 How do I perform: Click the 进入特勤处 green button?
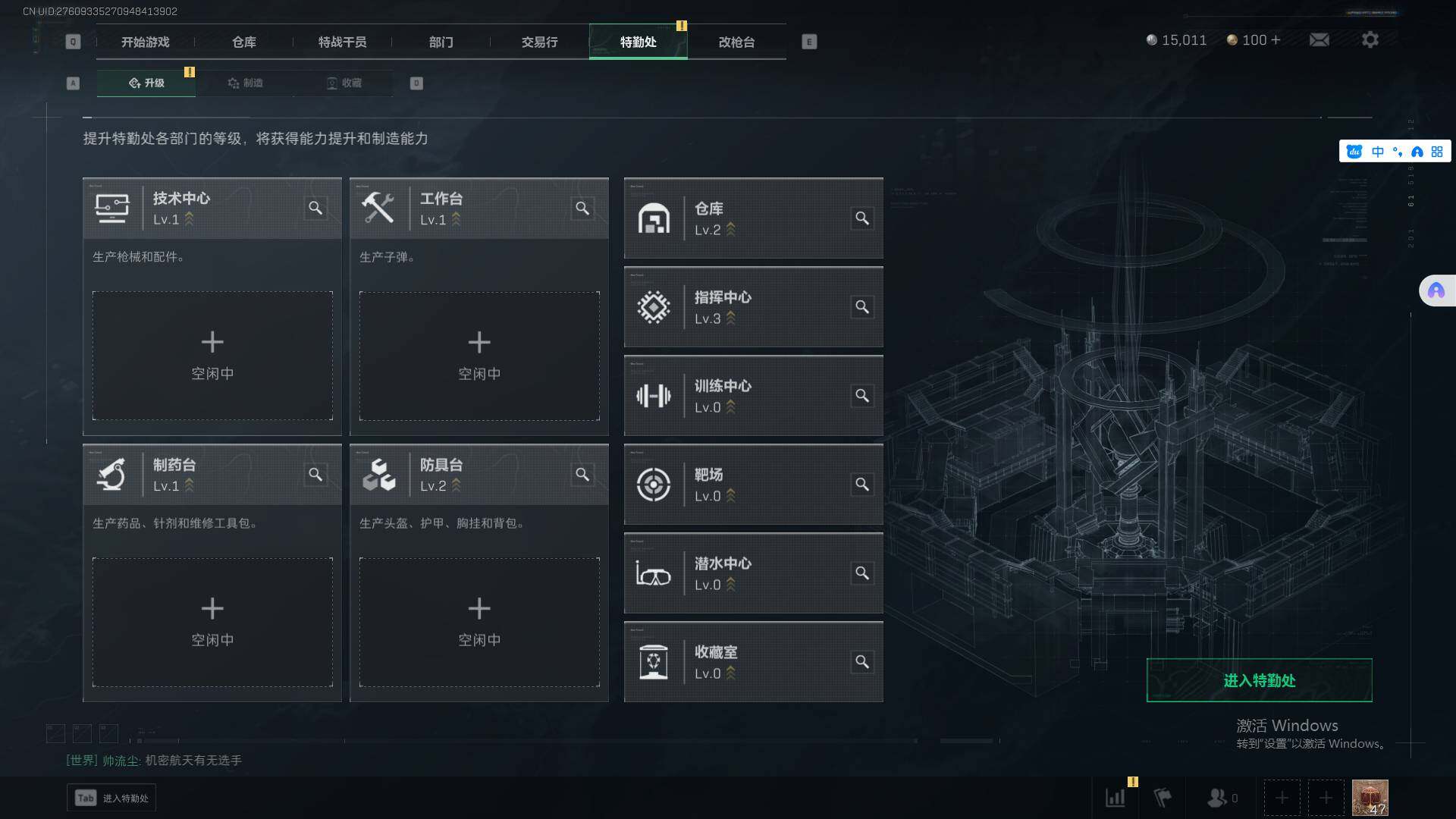click(1259, 680)
